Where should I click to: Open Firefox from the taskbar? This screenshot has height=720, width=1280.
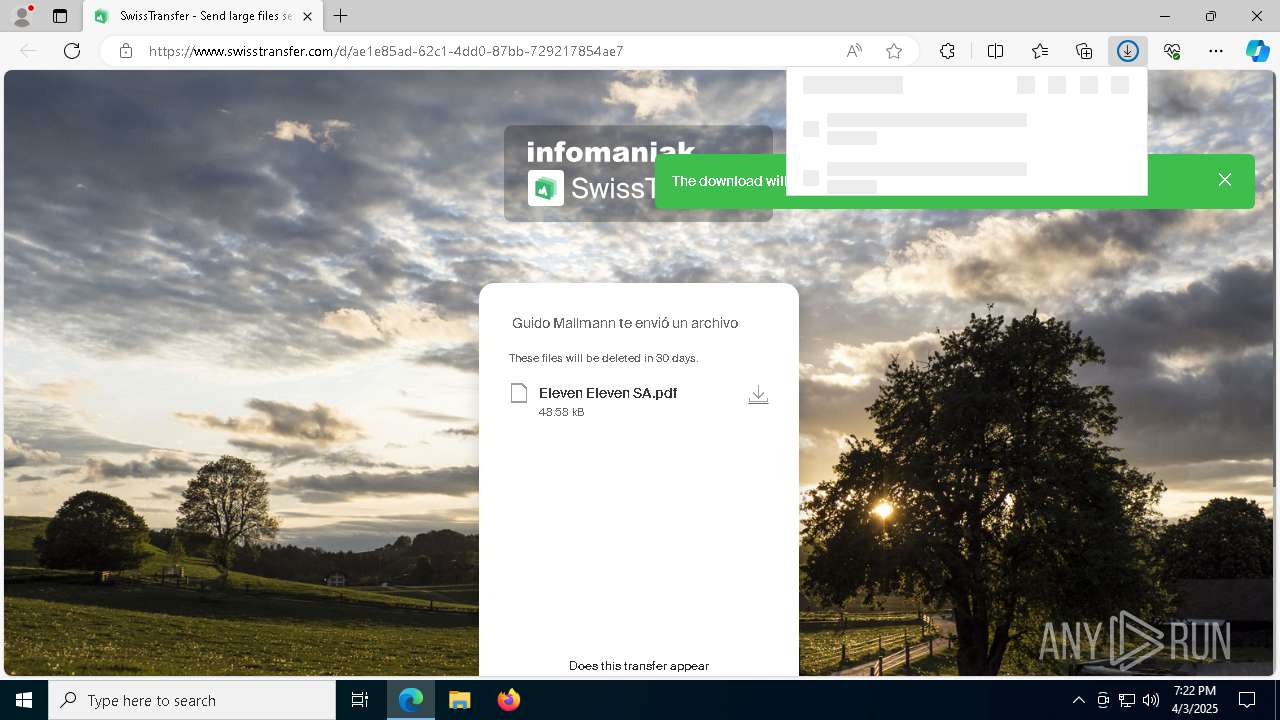coord(509,700)
